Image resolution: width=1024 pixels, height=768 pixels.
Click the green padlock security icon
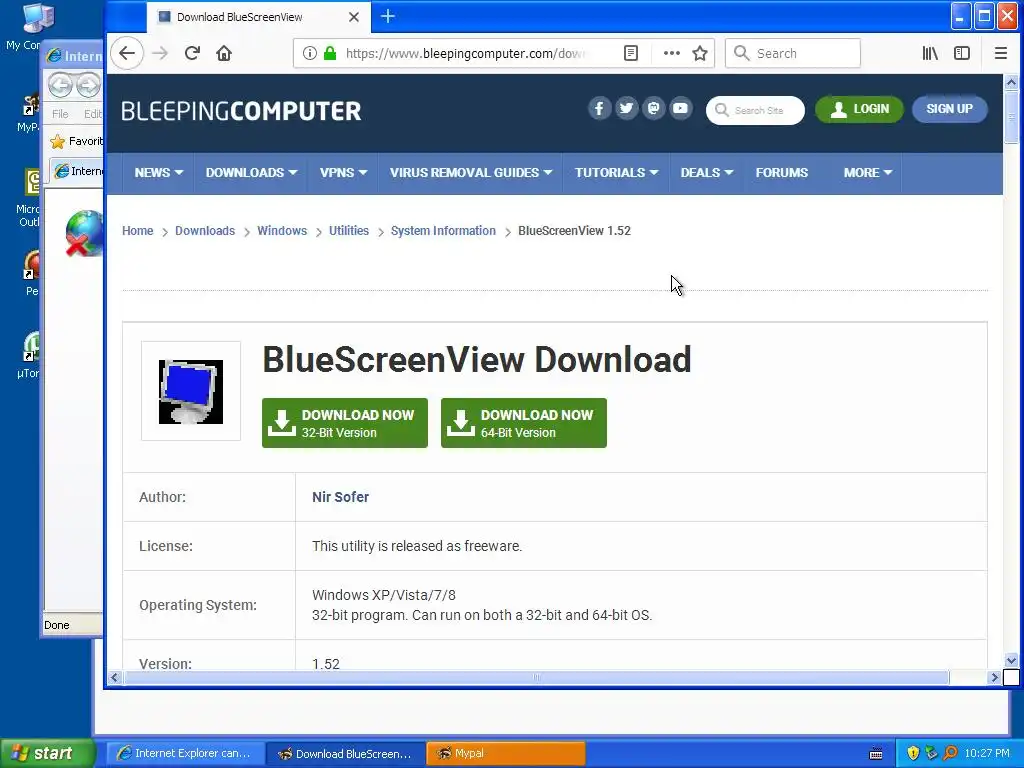coord(330,53)
